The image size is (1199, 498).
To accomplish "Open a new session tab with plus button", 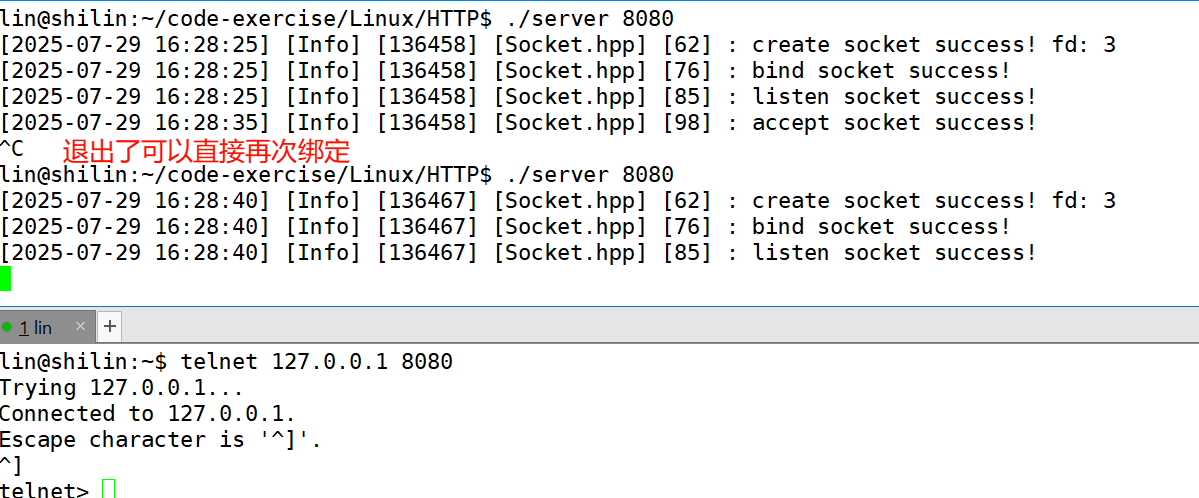I will [x=110, y=327].
